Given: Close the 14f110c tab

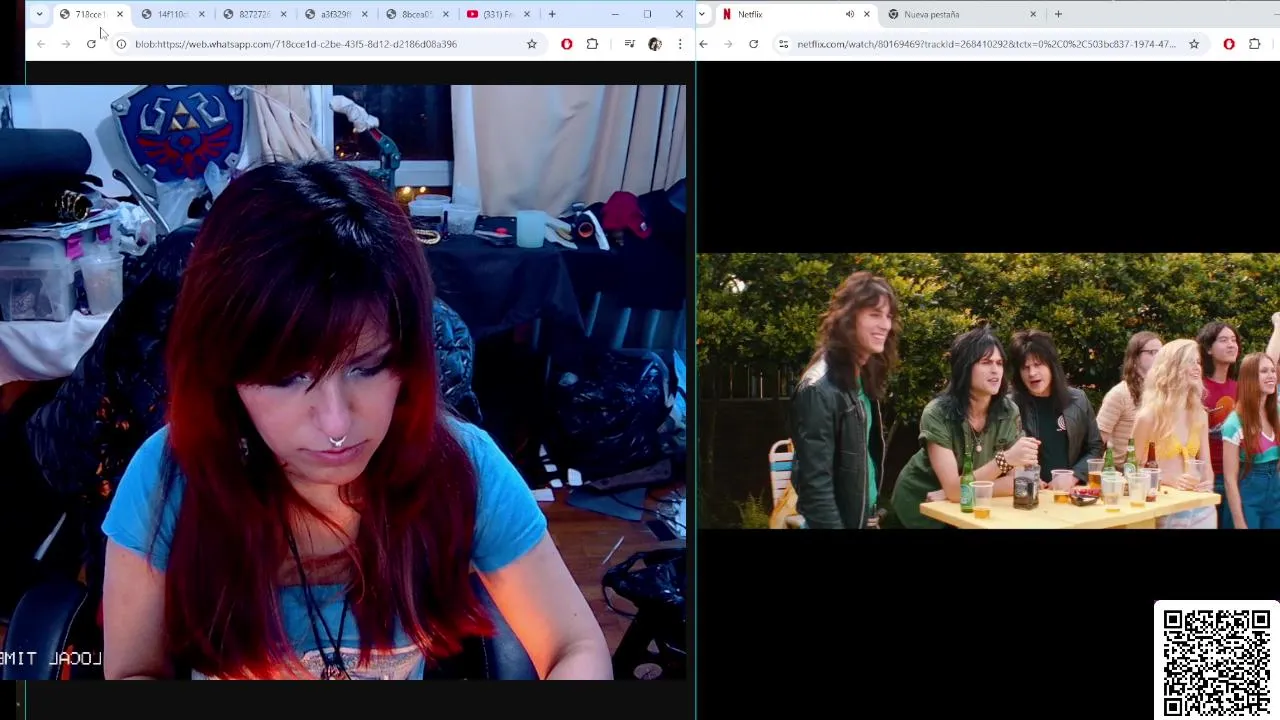Looking at the screenshot, I should pos(201,14).
